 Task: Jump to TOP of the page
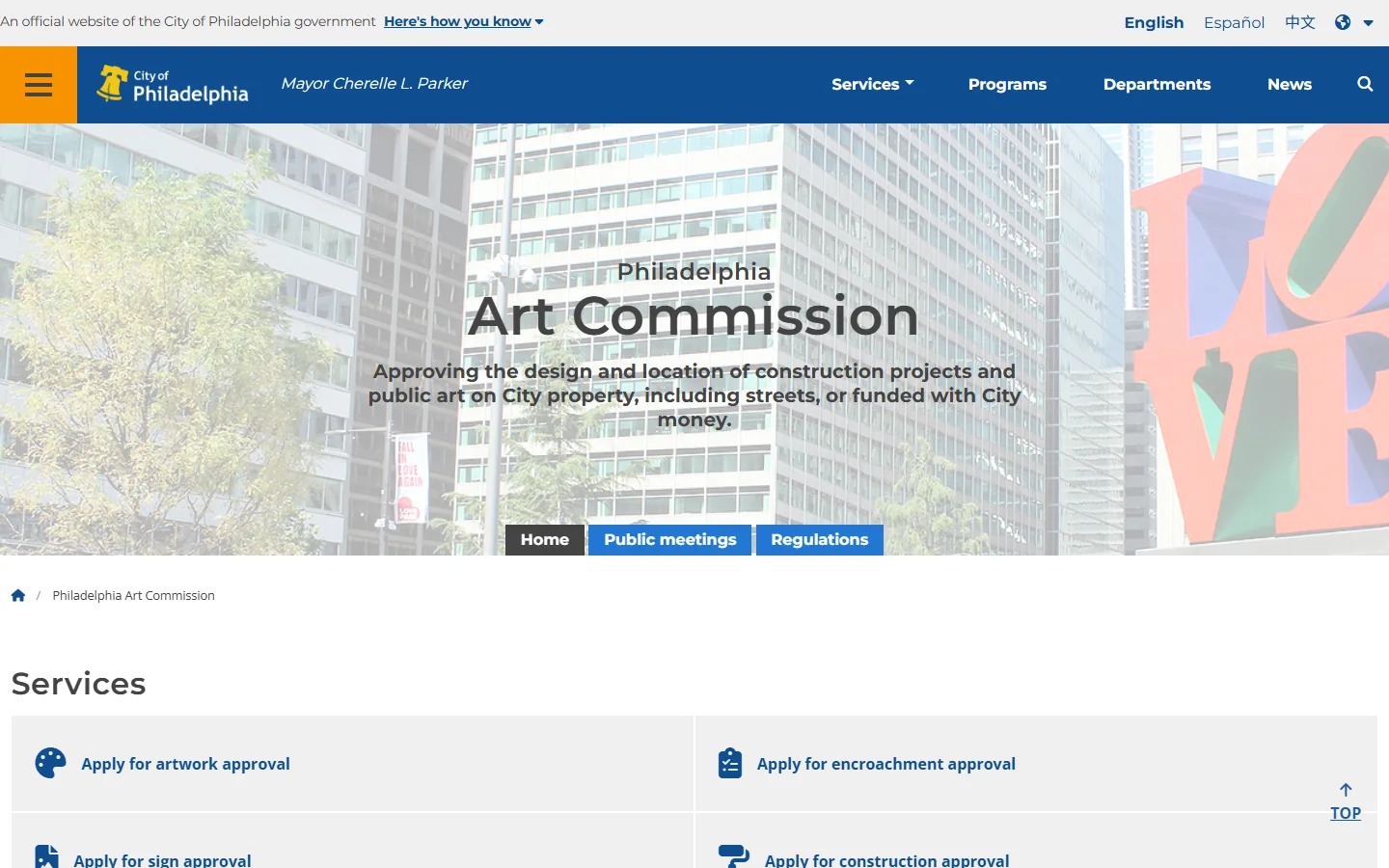pos(1346,802)
